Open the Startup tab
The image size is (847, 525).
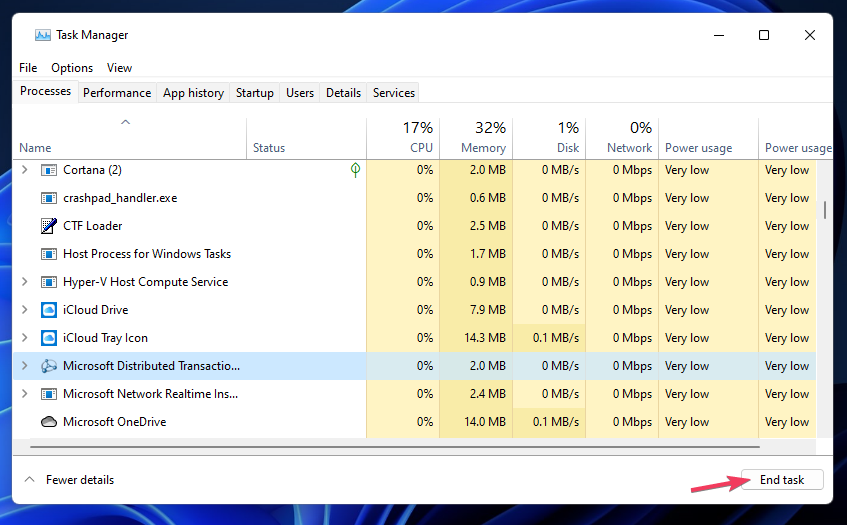pyautogui.click(x=254, y=93)
